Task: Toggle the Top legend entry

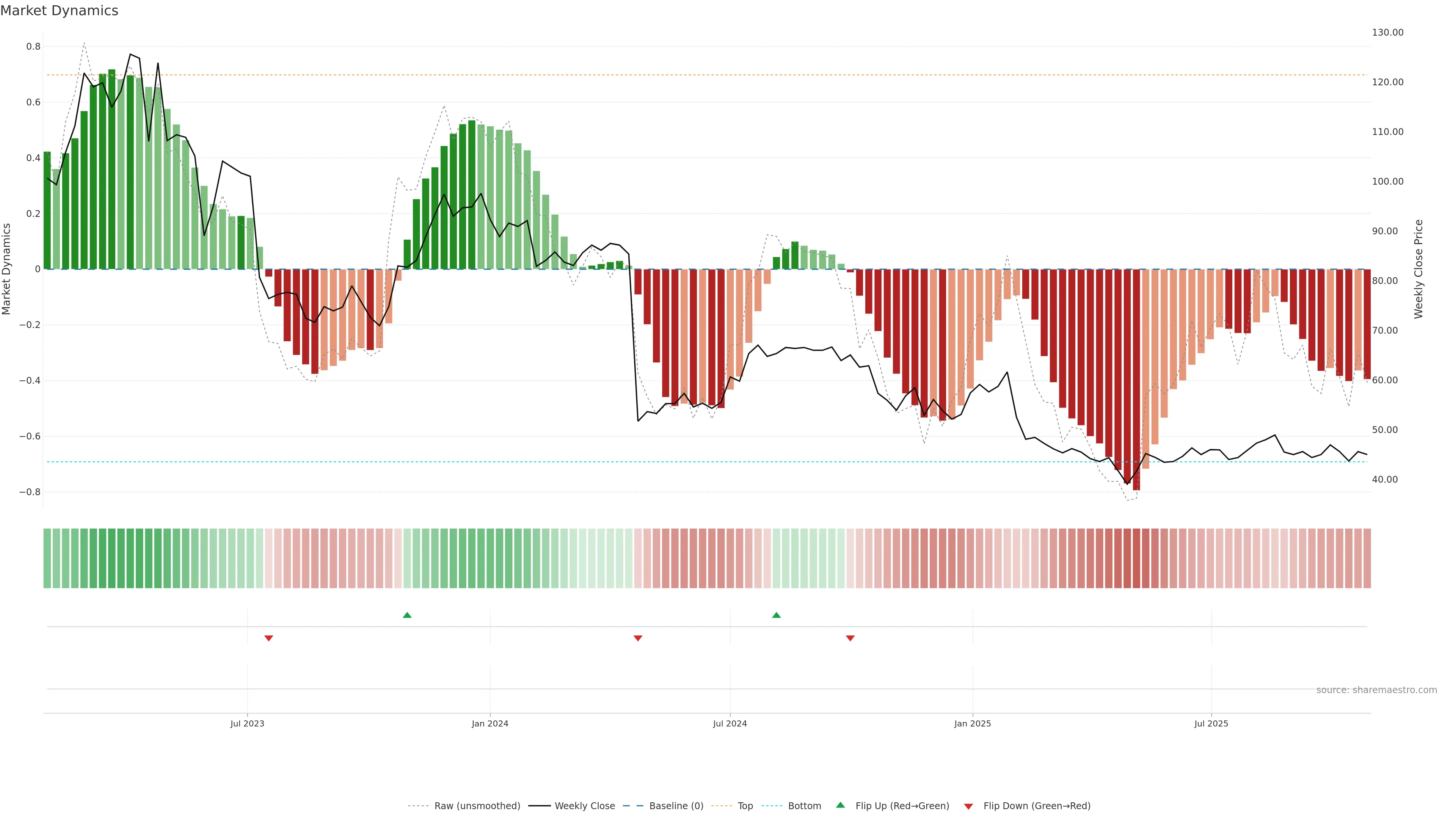Action: [745, 806]
